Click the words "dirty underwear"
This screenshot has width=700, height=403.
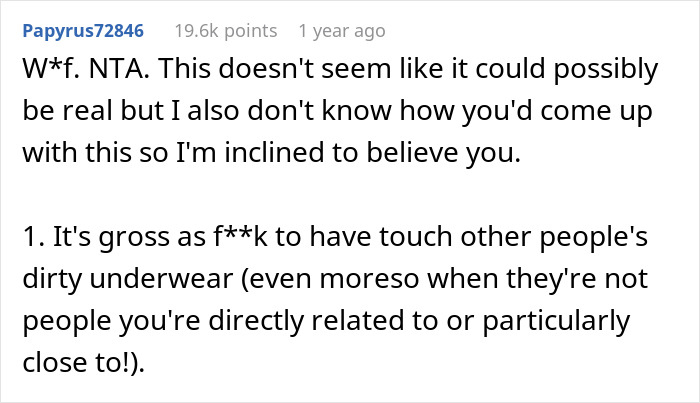tap(140, 280)
